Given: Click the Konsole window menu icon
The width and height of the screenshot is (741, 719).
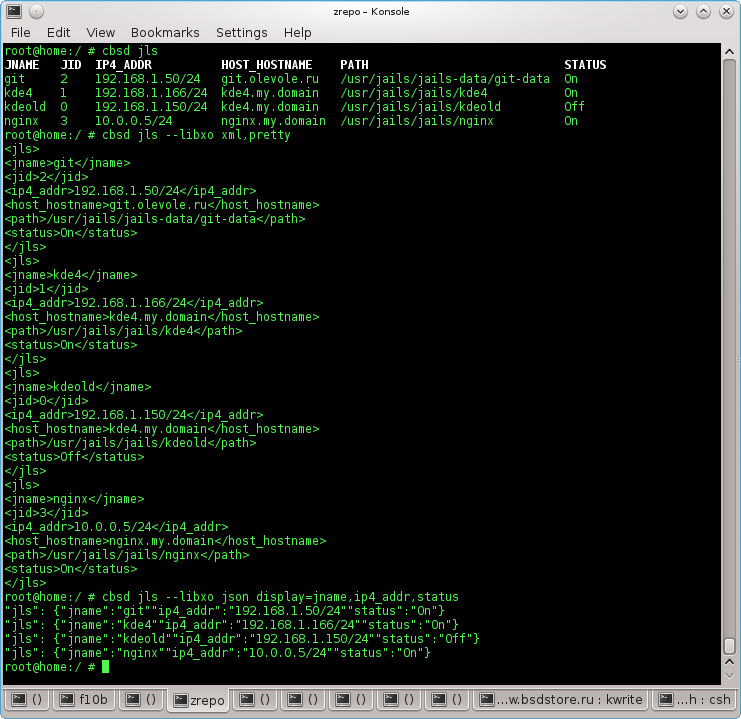Looking at the screenshot, I should (14, 11).
